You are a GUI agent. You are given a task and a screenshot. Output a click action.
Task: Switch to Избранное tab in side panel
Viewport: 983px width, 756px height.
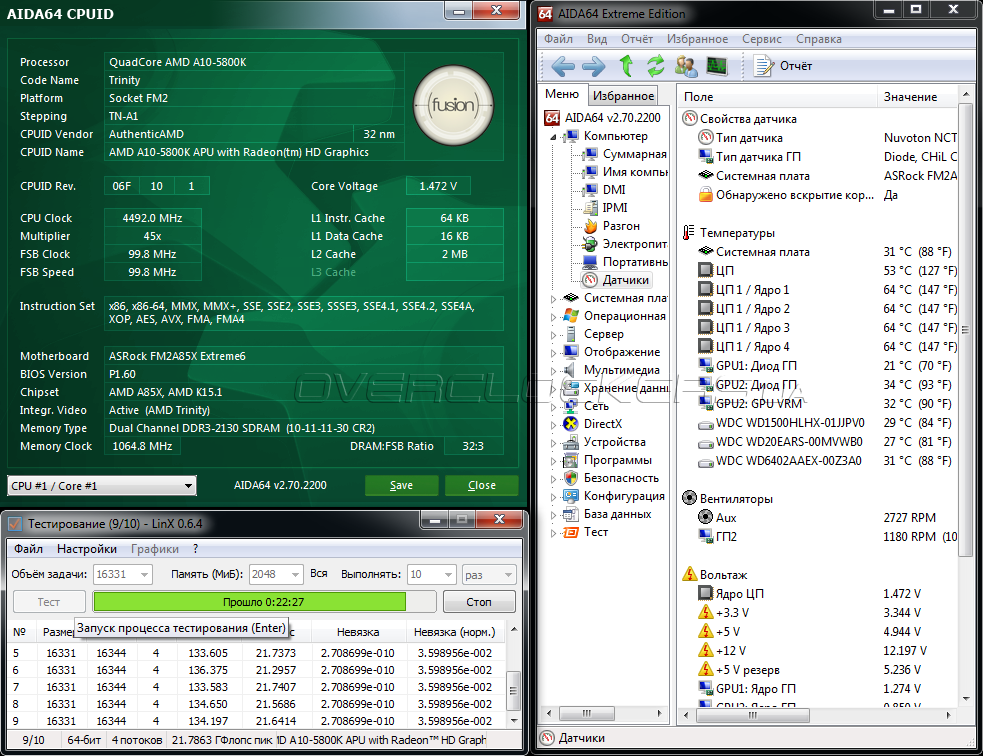[623, 95]
